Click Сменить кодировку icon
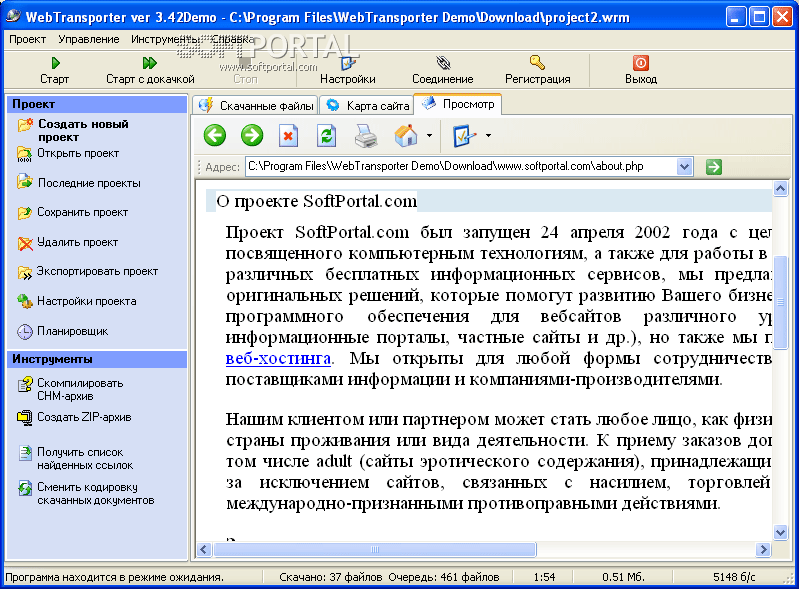Image resolution: width=799 pixels, height=589 pixels. point(24,488)
